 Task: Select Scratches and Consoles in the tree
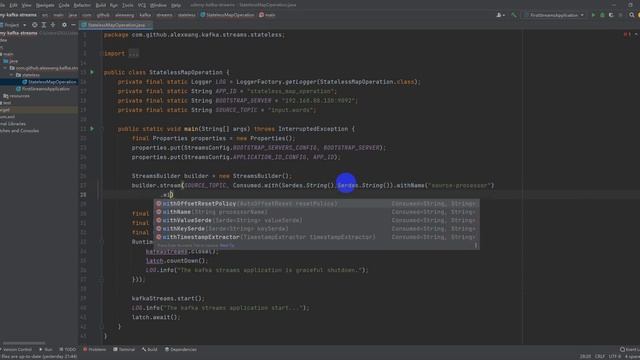pyautogui.click(x=20, y=131)
